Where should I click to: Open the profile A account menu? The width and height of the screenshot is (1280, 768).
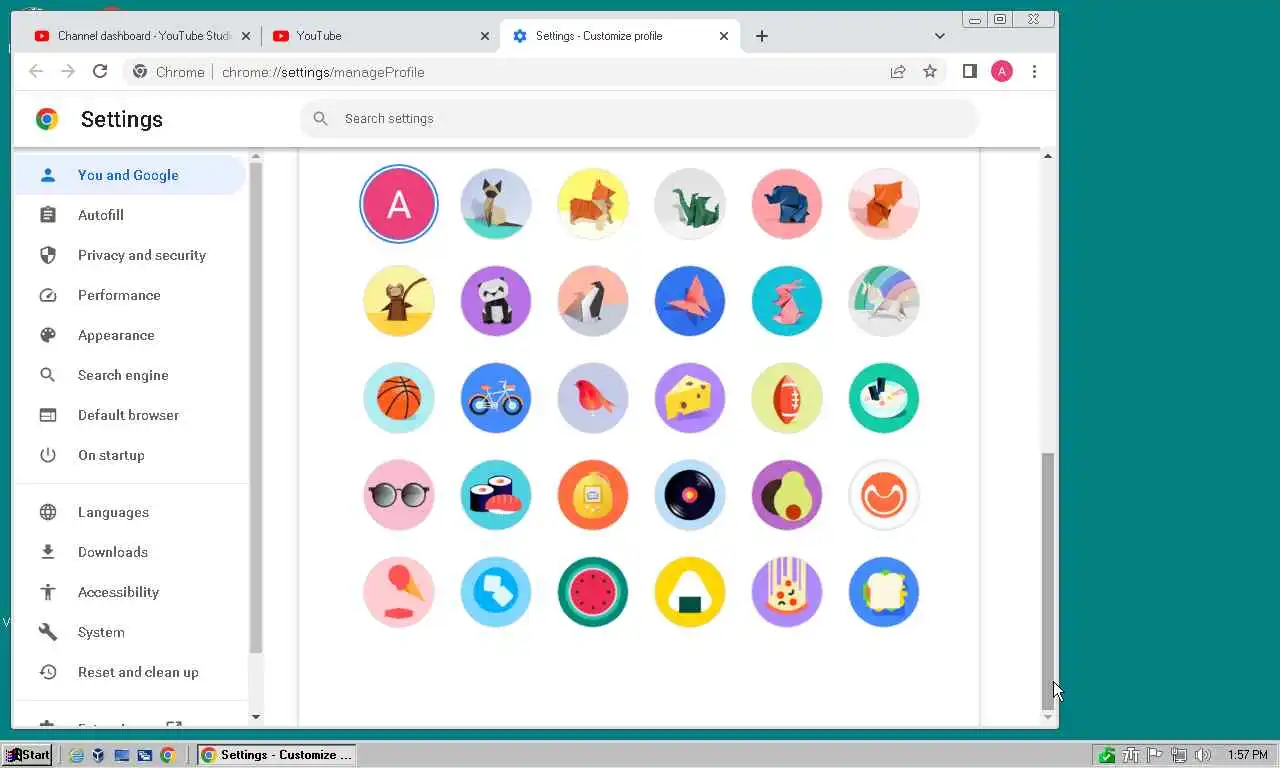coord(1001,71)
